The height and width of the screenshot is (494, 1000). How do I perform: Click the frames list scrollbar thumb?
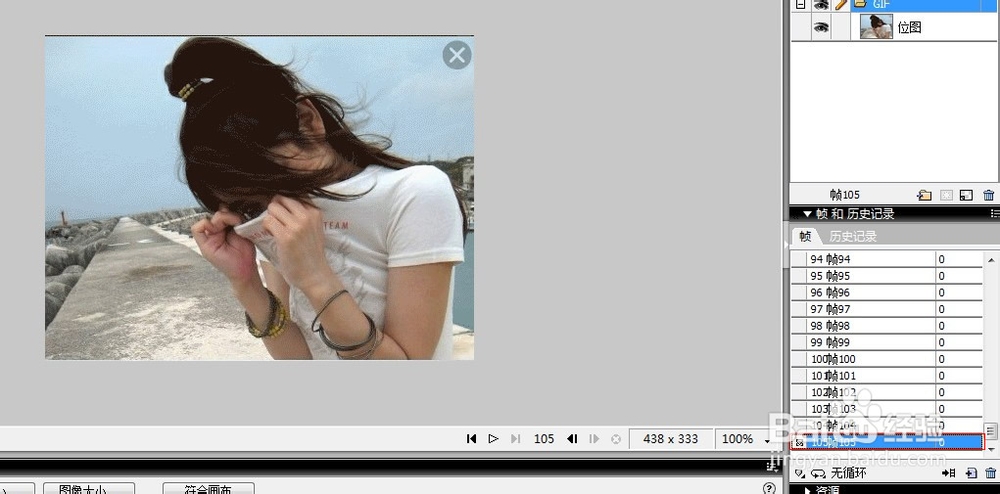tap(990, 432)
